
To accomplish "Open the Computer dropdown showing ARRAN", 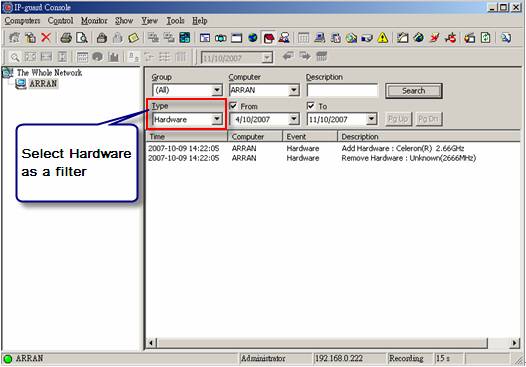I will tap(294, 90).
